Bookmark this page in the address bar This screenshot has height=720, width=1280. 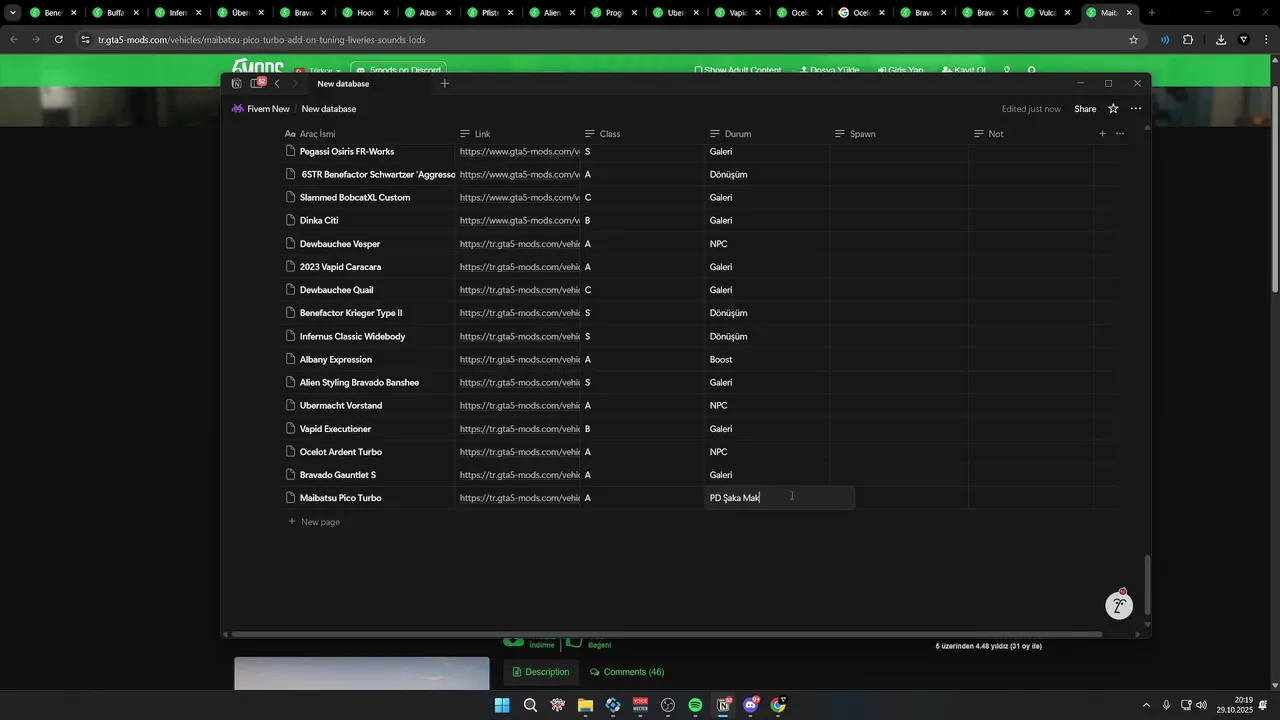pos(1133,40)
